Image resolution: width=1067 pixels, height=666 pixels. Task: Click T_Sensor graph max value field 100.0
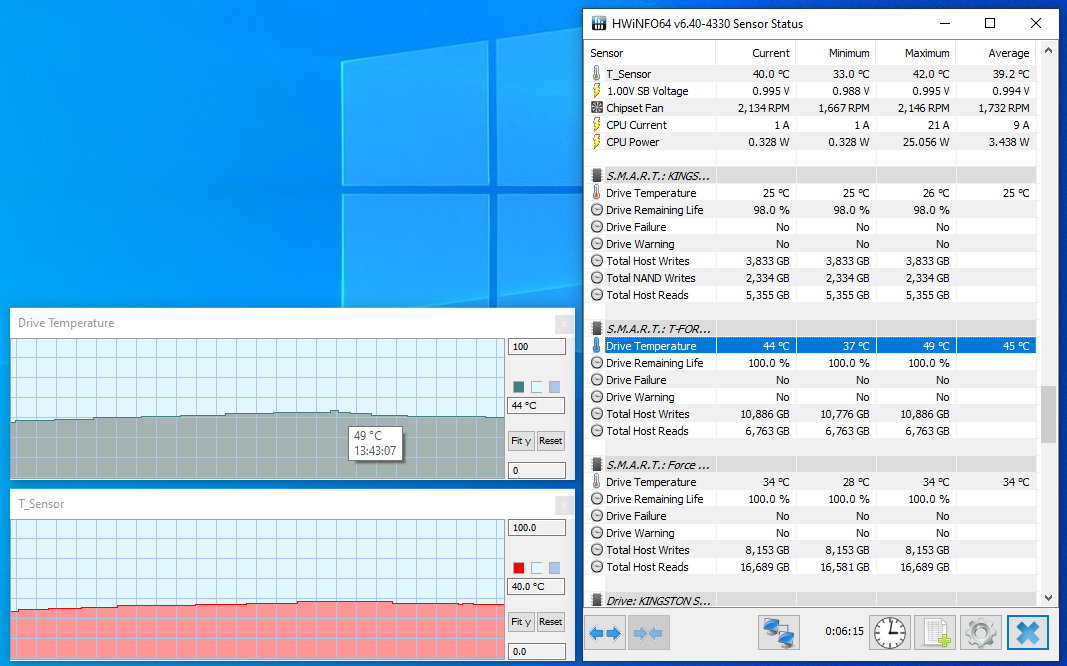536,527
